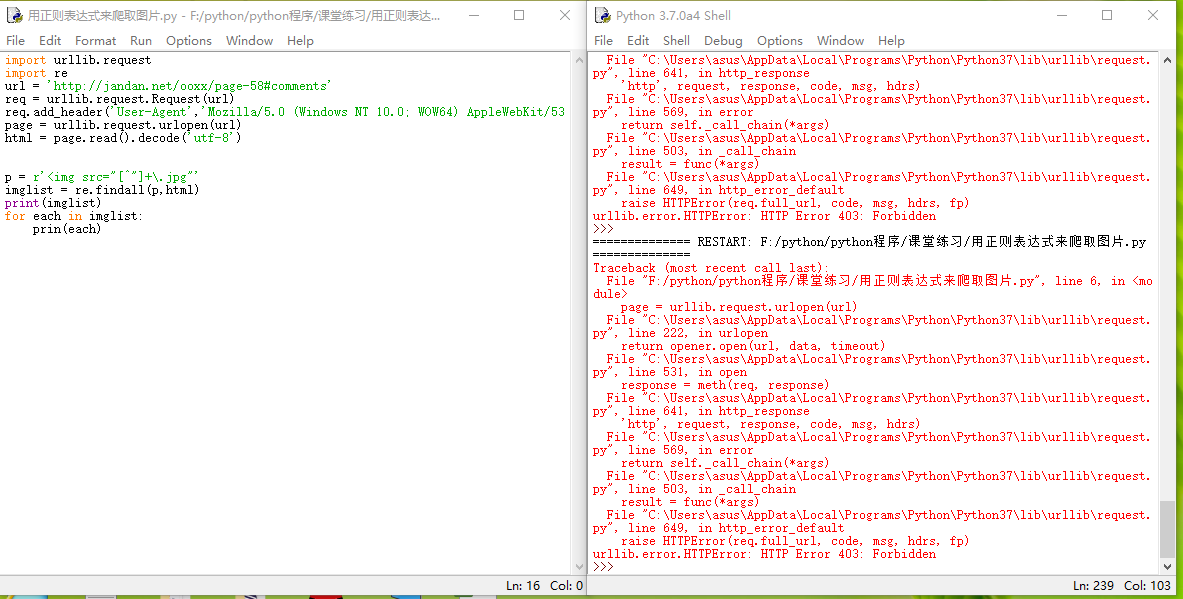Maximize the script editor window
Image resolution: width=1183 pixels, height=599 pixels.
[x=518, y=16]
